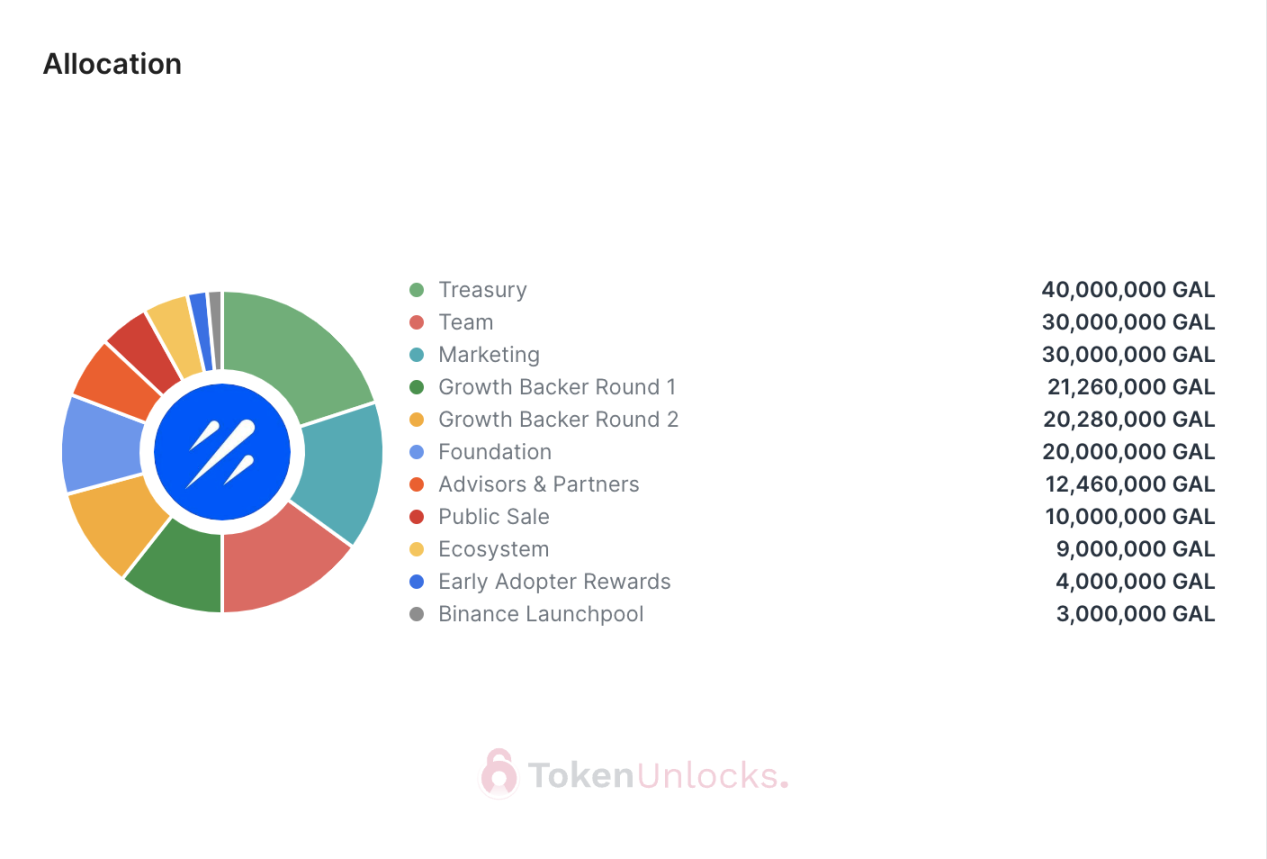Screen dimensions: 1267x859
Task: Select the gray Binance Launchpool legend dot
Action: 417,614
